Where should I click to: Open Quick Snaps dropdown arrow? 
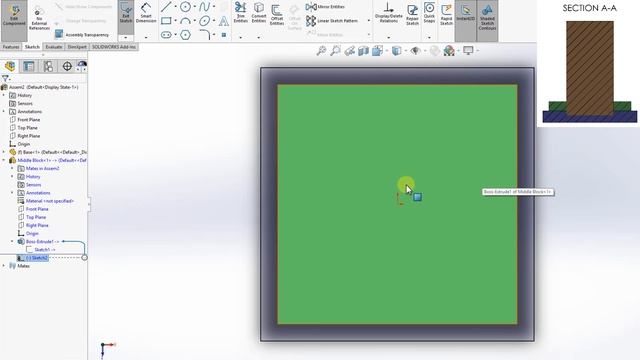tap(429, 37)
